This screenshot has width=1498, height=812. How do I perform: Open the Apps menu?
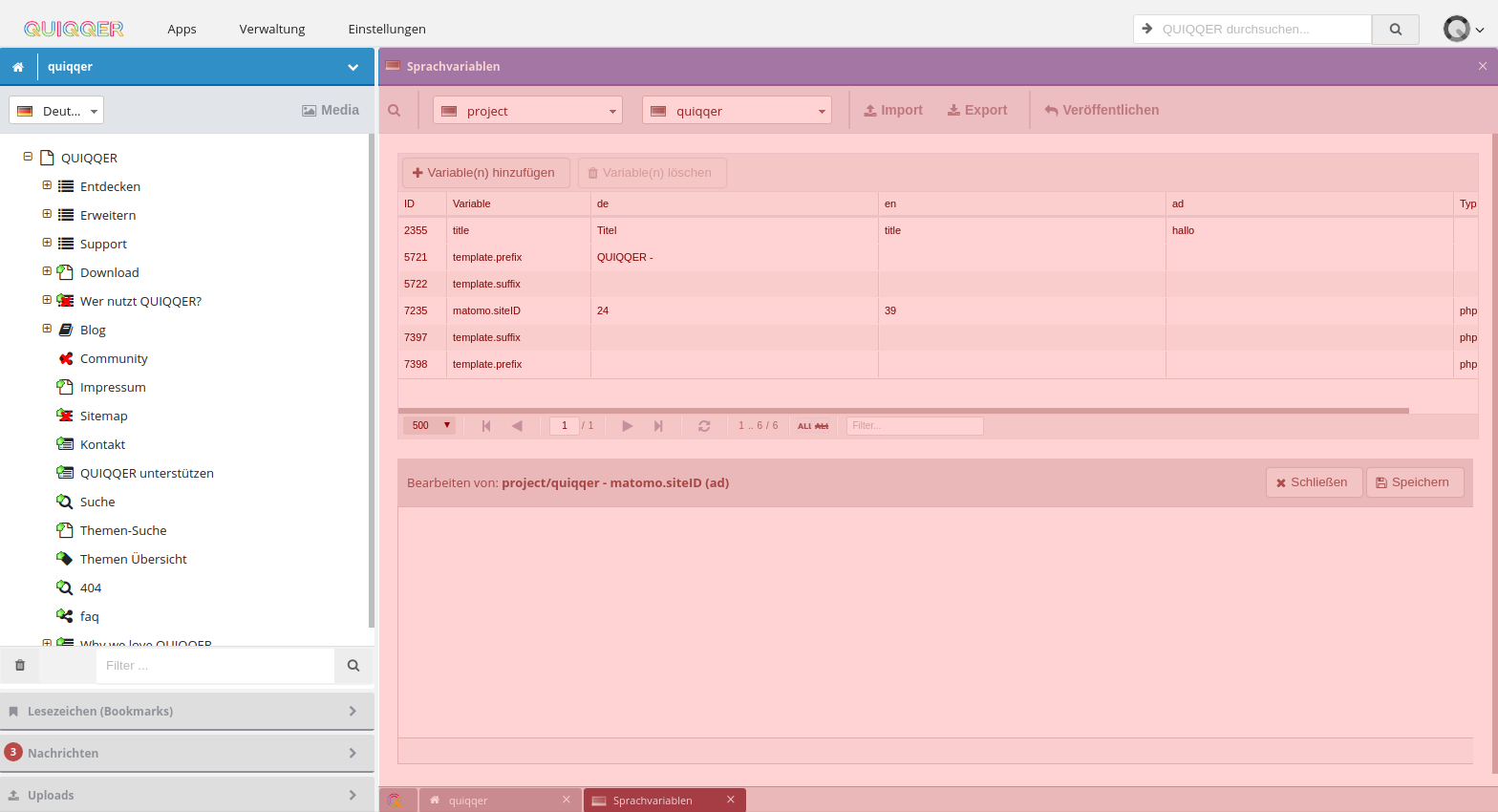tap(182, 29)
